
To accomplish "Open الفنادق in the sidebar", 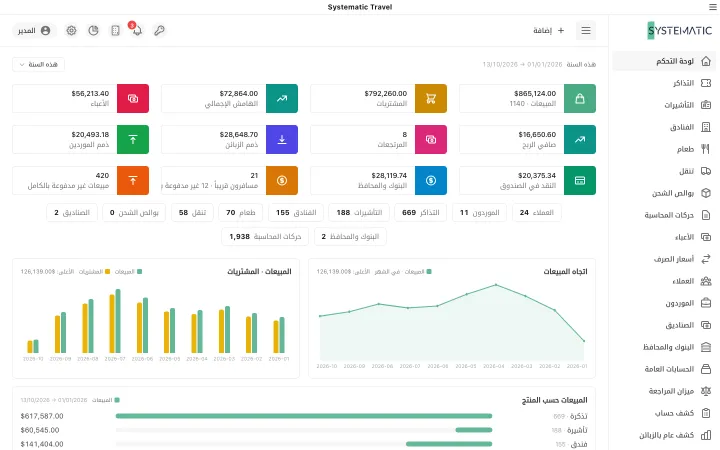I will [x=664, y=127].
